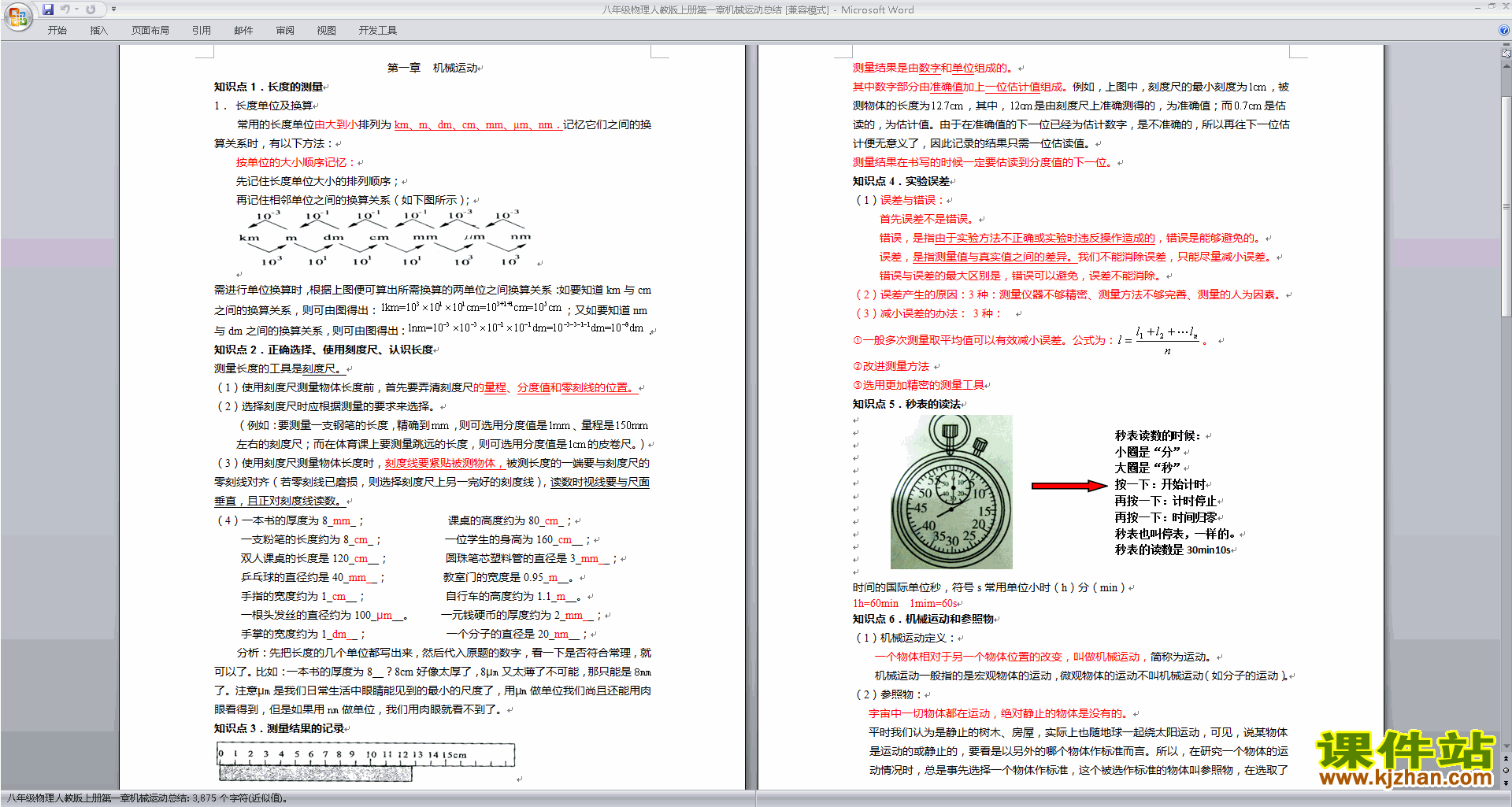
Task: Go to previous page with the double-up arrow
Action: pyautogui.click(x=1506, y=758)
